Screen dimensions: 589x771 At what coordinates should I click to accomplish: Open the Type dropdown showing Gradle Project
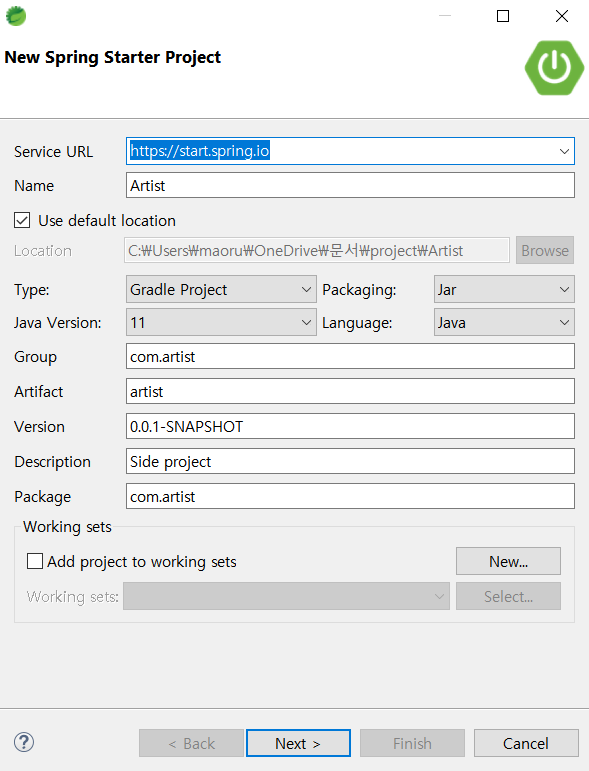(221, 289)
